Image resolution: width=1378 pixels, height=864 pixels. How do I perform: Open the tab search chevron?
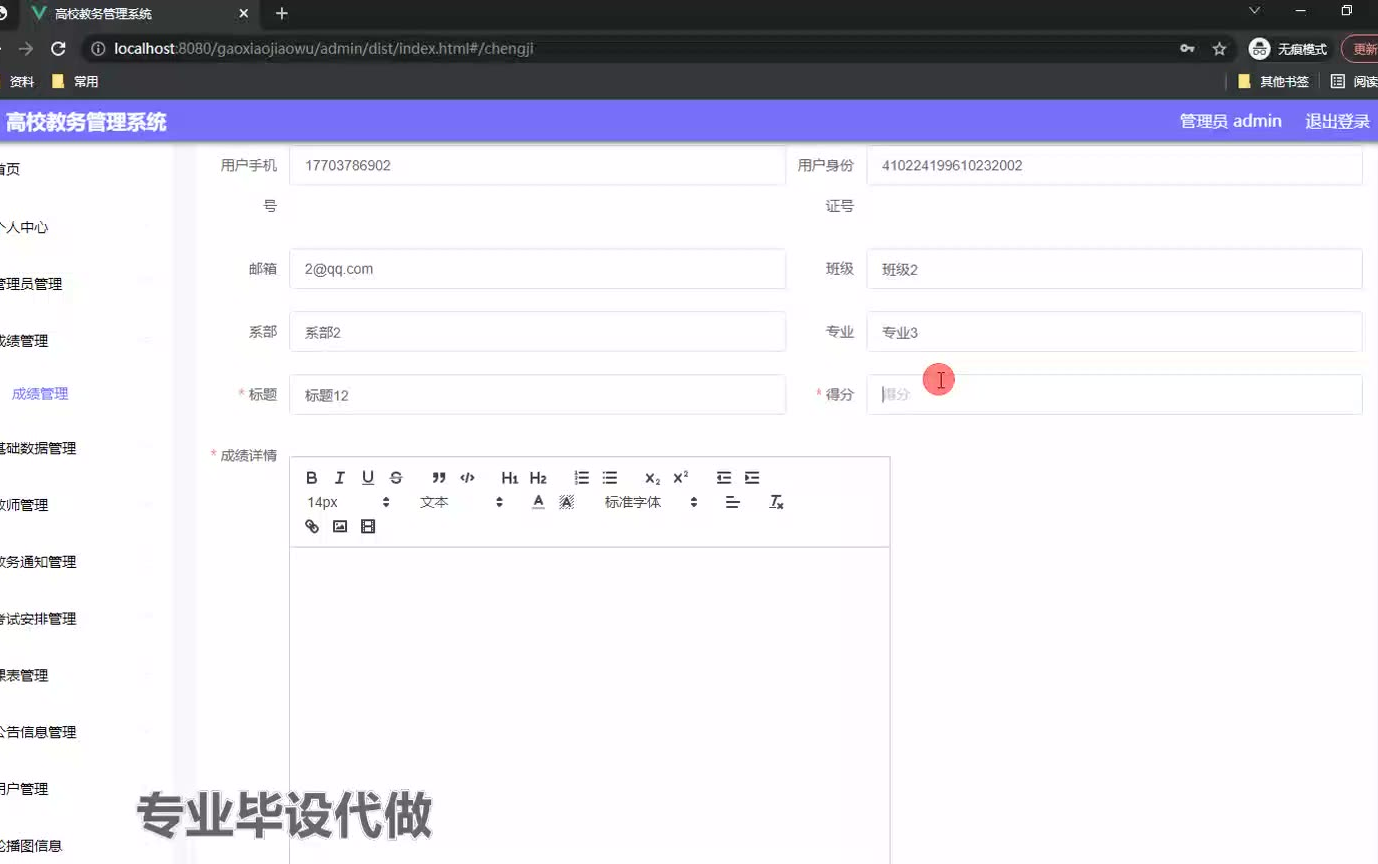[1255, 11]
